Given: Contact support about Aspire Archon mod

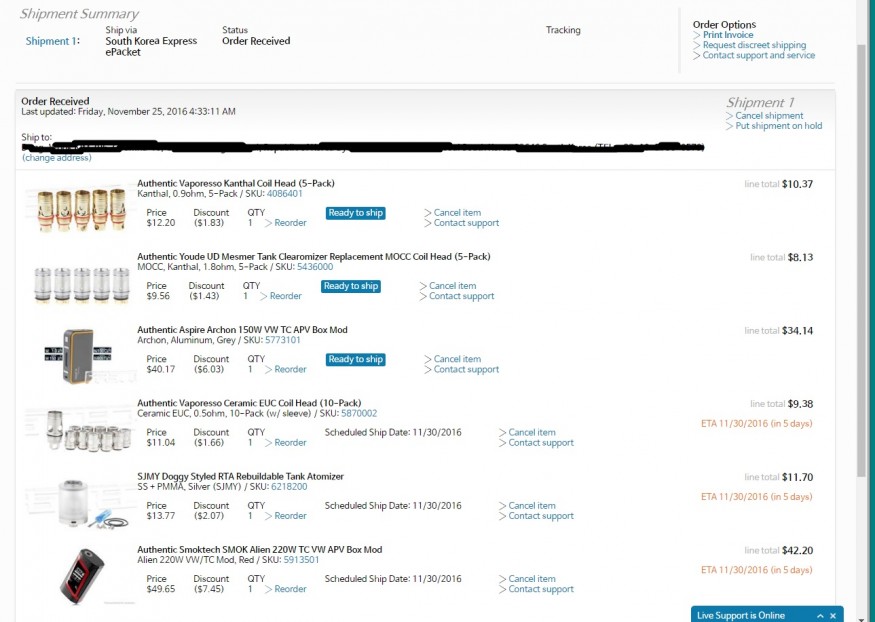Looking at the screenshot, I should pyautogui.click(x=467, y=369).
